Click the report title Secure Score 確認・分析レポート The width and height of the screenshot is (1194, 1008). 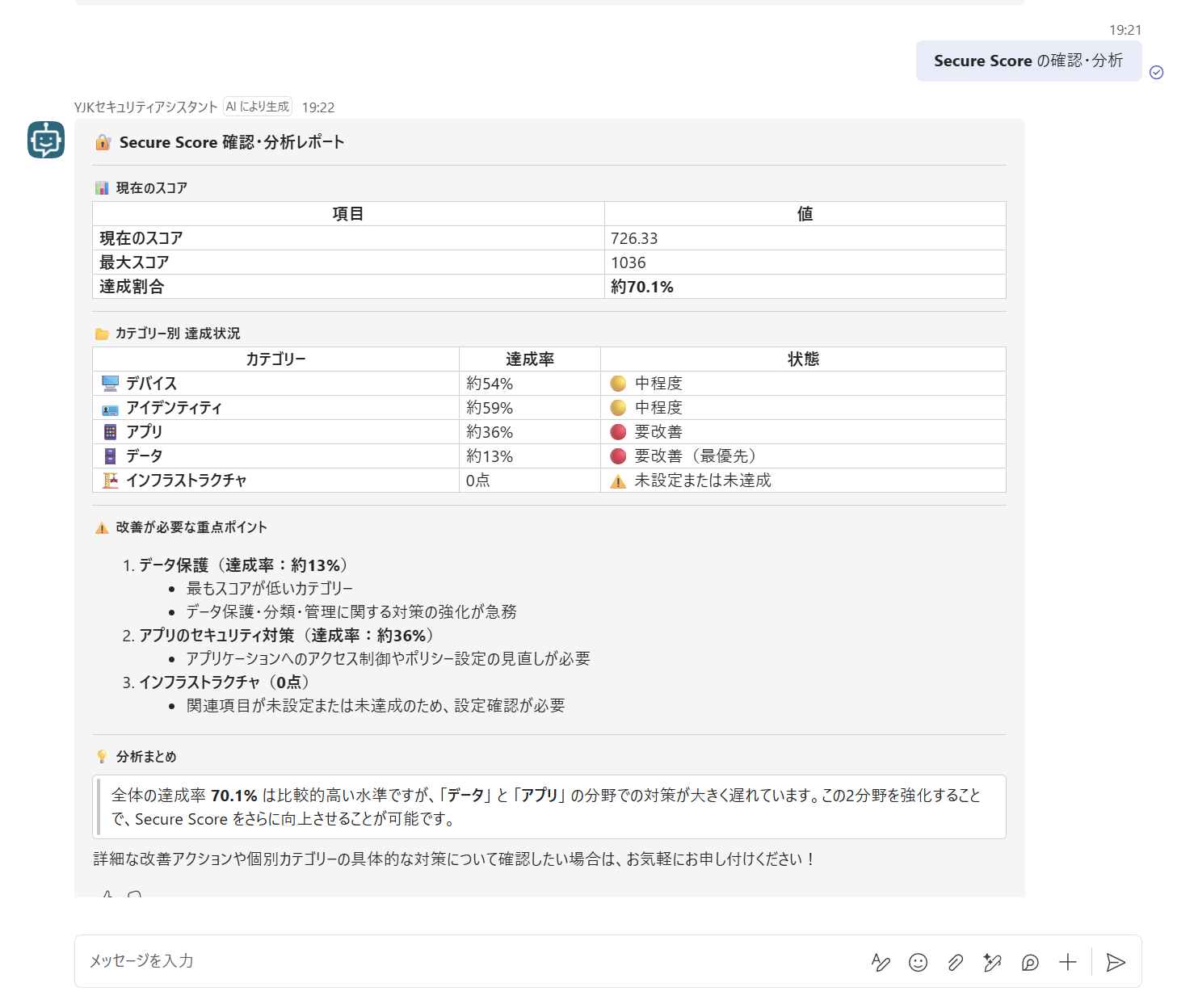[232, 142]
